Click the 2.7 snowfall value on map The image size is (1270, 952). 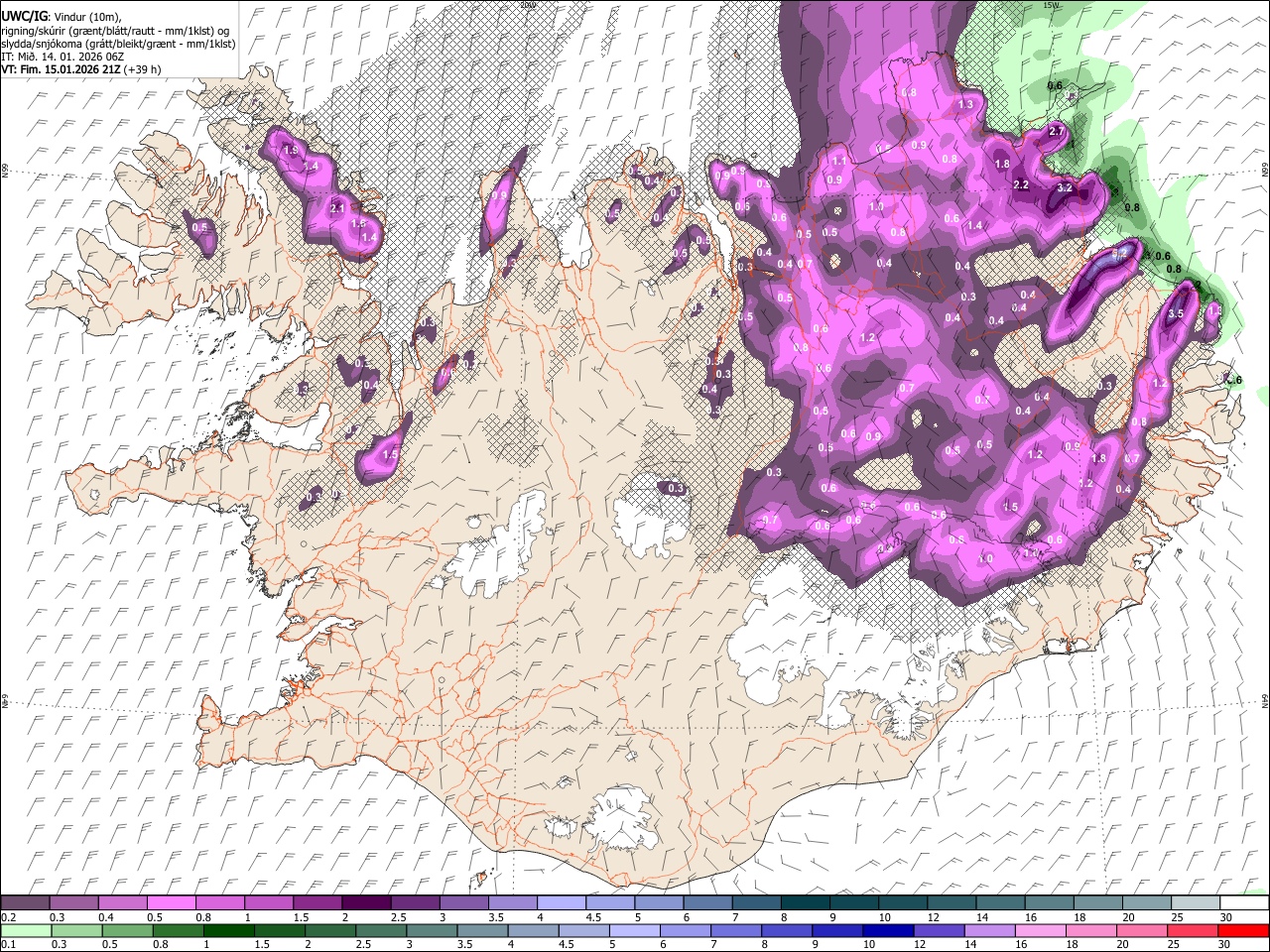[1057, 131]
